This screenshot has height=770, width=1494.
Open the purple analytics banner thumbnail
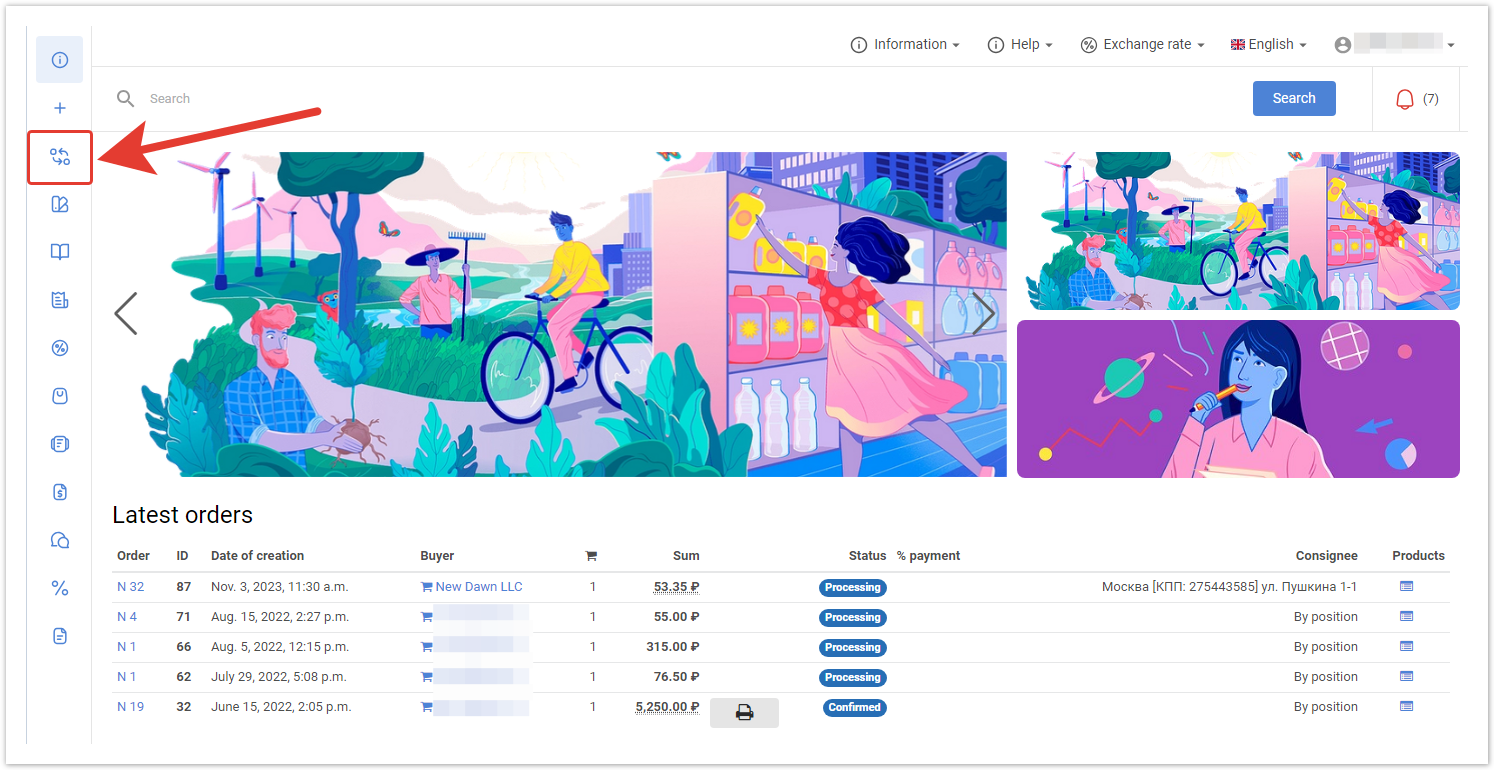click(1238, 399)
